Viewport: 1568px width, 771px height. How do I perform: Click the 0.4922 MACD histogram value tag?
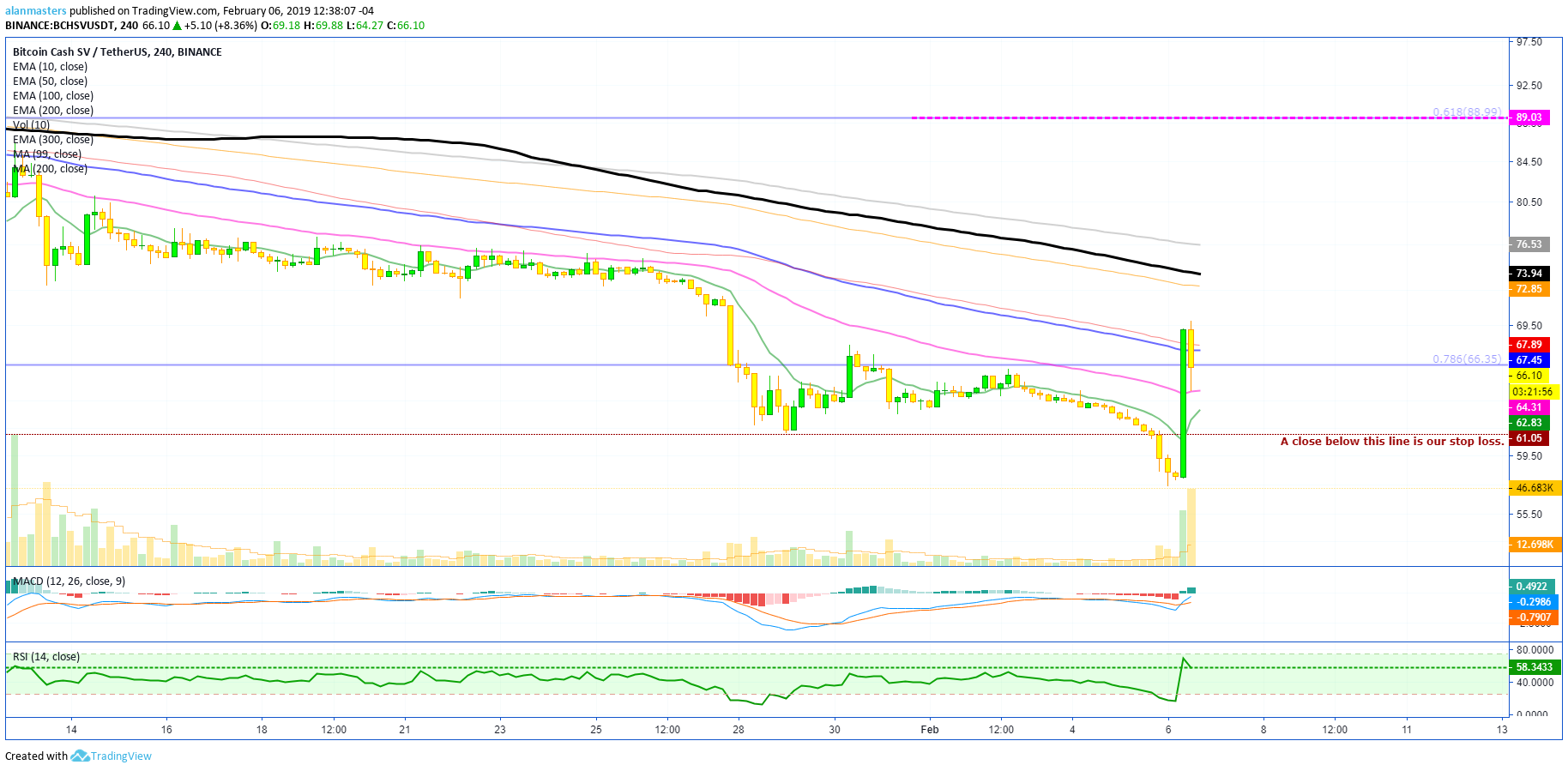(1532, 587)
